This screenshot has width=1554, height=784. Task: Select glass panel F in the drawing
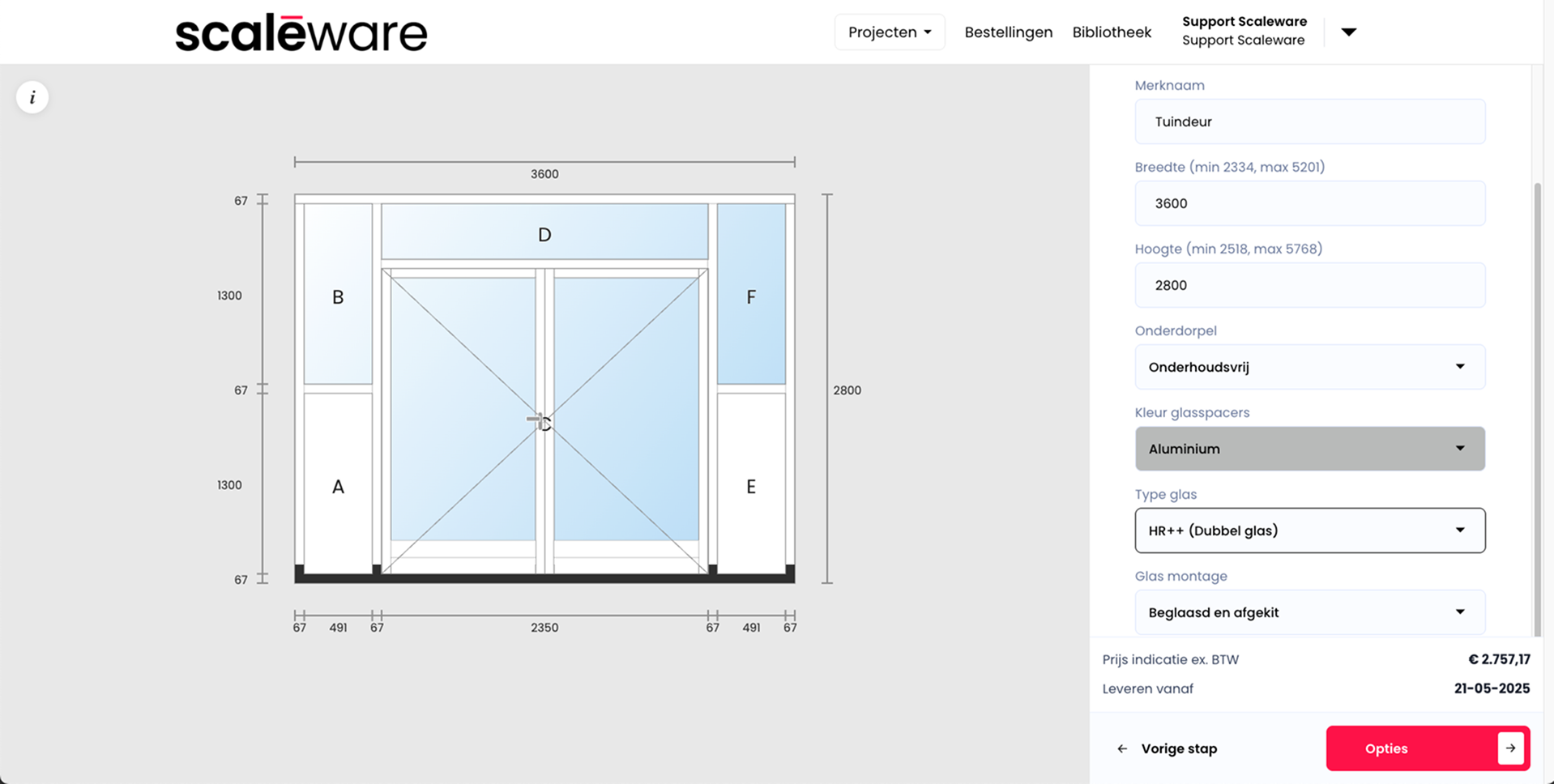click(751, 293)
